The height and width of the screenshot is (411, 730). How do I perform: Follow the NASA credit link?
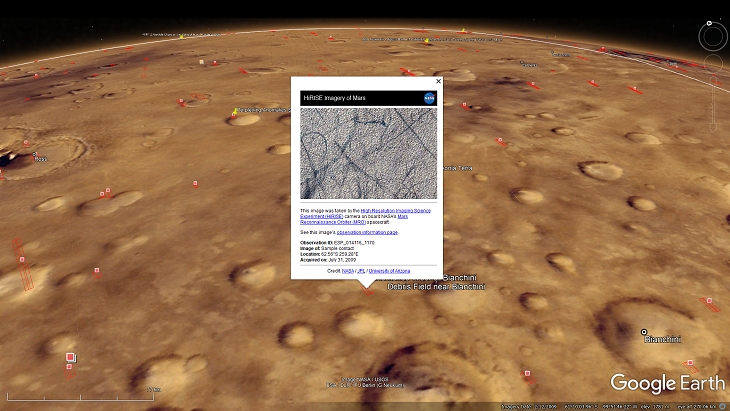pos(348,271)
